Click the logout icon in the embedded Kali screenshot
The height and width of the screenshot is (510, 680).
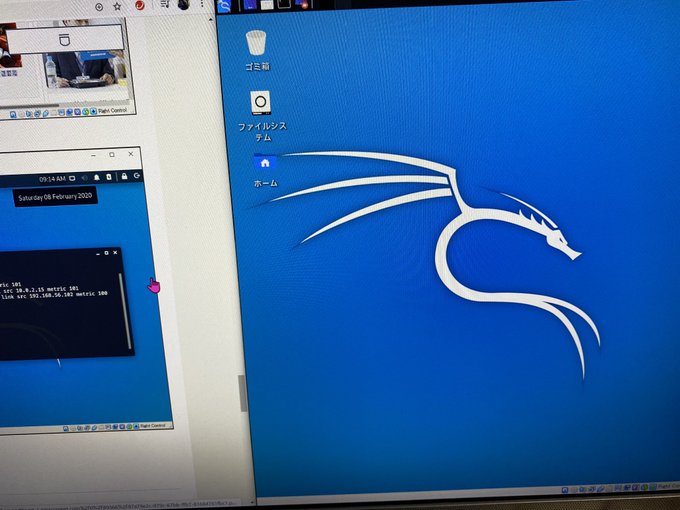(137, 176)
